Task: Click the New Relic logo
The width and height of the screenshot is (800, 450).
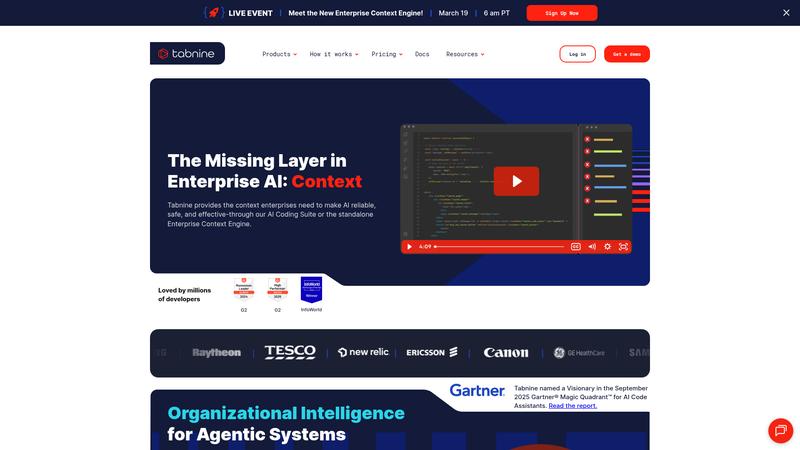Action: click(x=363, y=352)
